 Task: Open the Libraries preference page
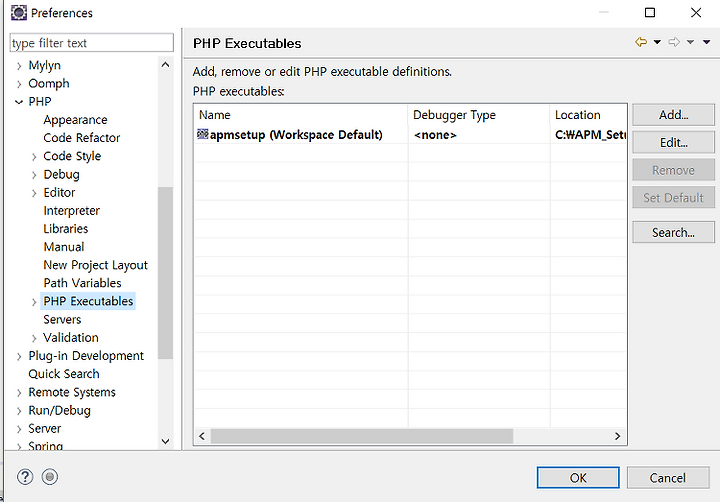pyautogui.click(x=66, y=229)
